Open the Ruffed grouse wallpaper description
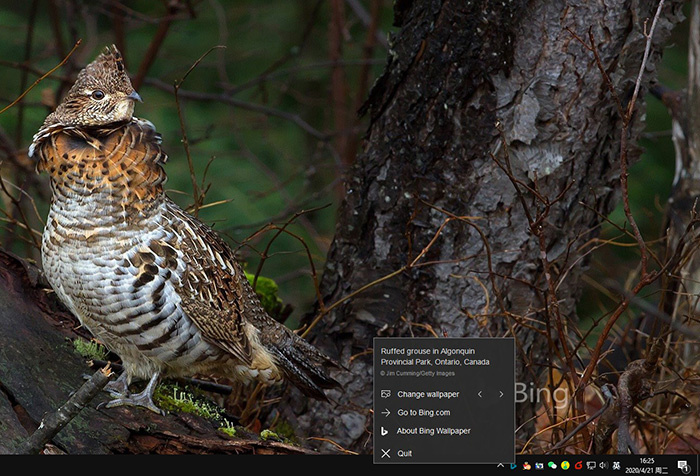700x476 pixels. pyautogui.click(x=435, y=356)
